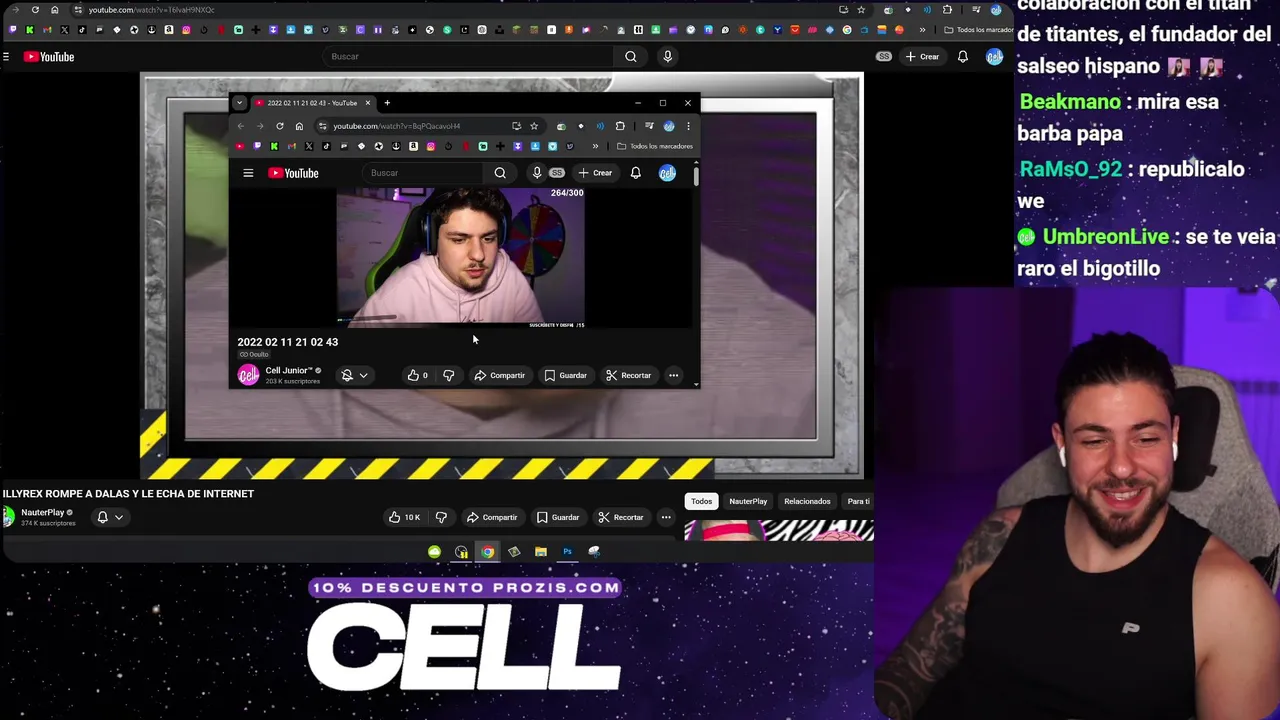Image resolution: width=1280 pixels, height=720 pixels.
Task: Click Guardar under Cell Junior video
Action: click(565, 375)
